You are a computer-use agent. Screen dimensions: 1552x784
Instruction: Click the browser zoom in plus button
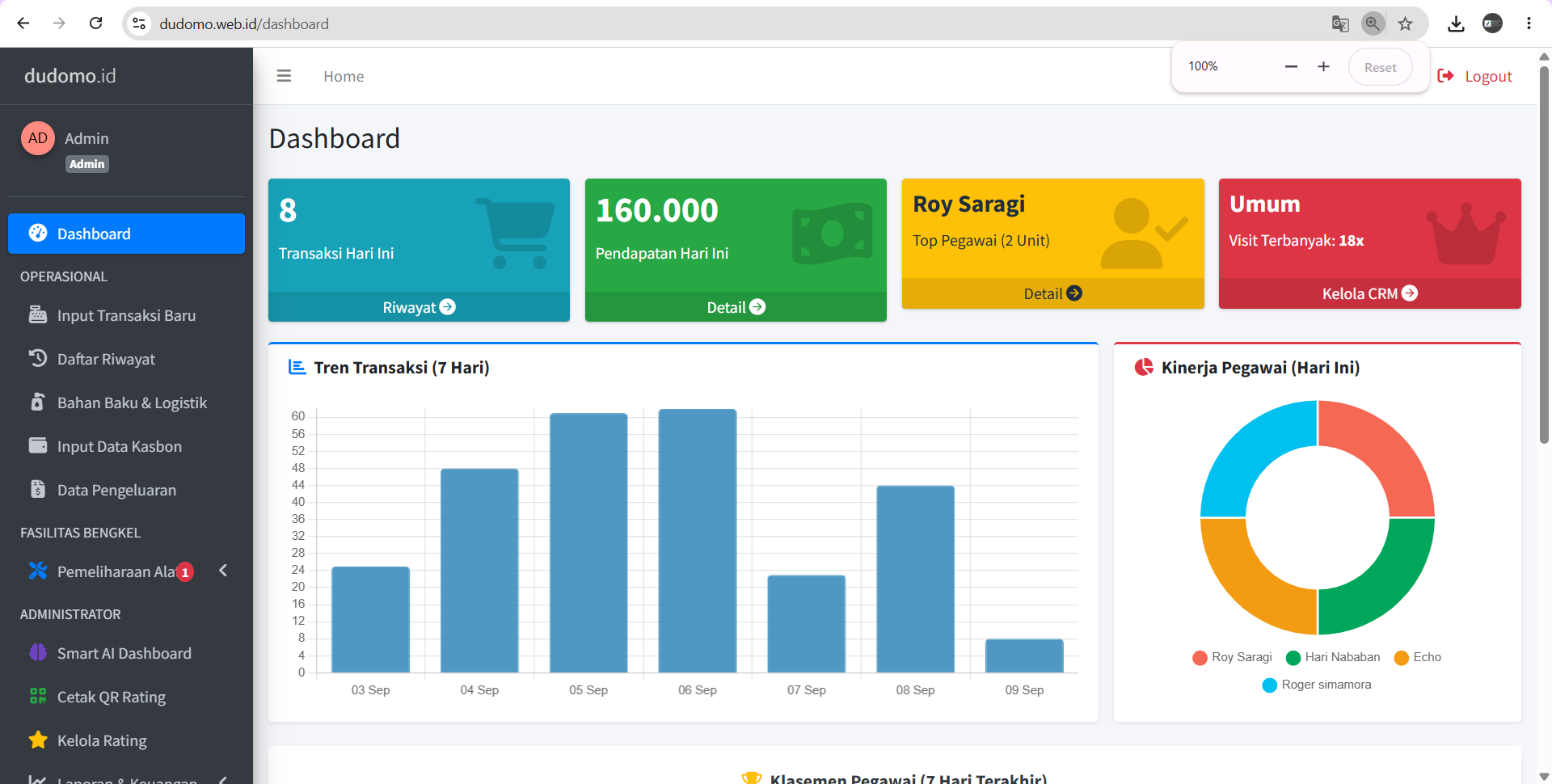pyautogui.click(x=1323, y=66)
